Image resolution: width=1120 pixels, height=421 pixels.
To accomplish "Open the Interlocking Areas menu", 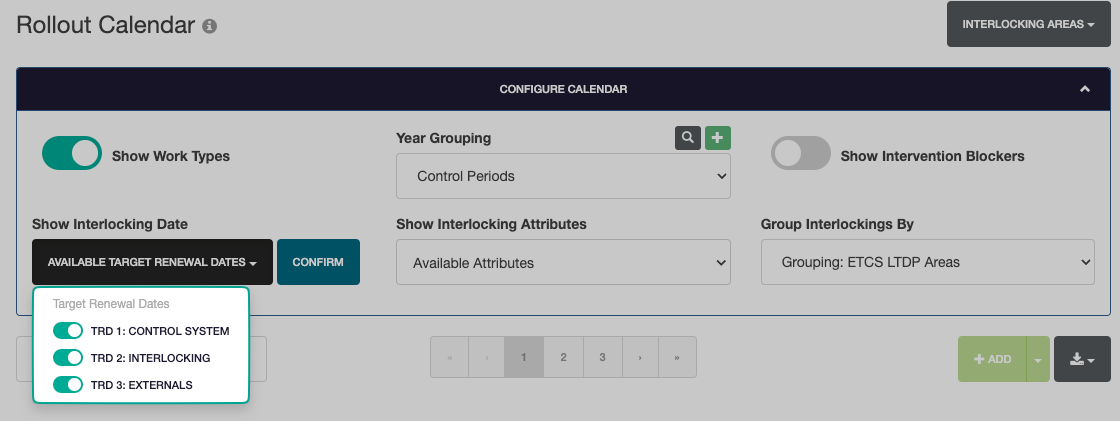I will [1028, 24].
